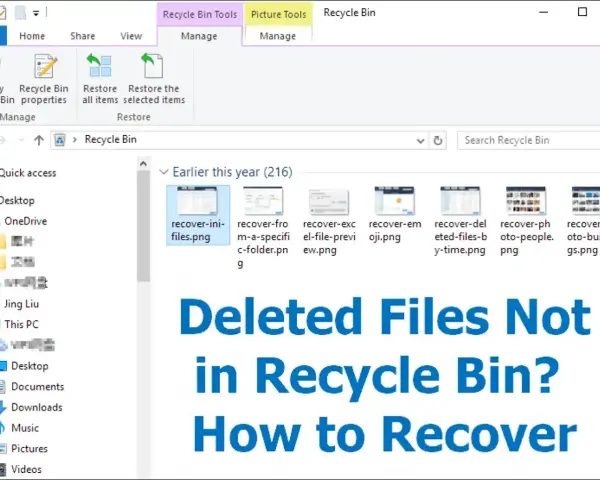Go up one folder level
Screen dimensions: 600x480
(x=39, y=140)
